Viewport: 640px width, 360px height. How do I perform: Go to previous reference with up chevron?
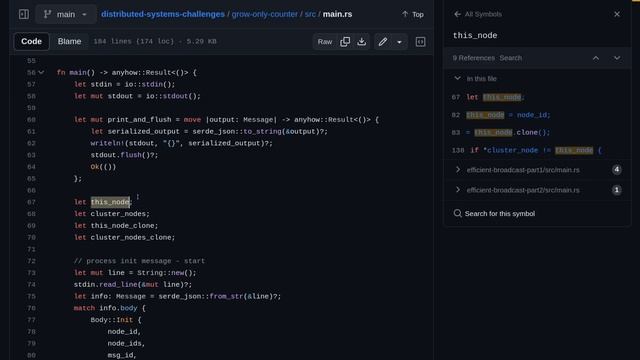596,58
